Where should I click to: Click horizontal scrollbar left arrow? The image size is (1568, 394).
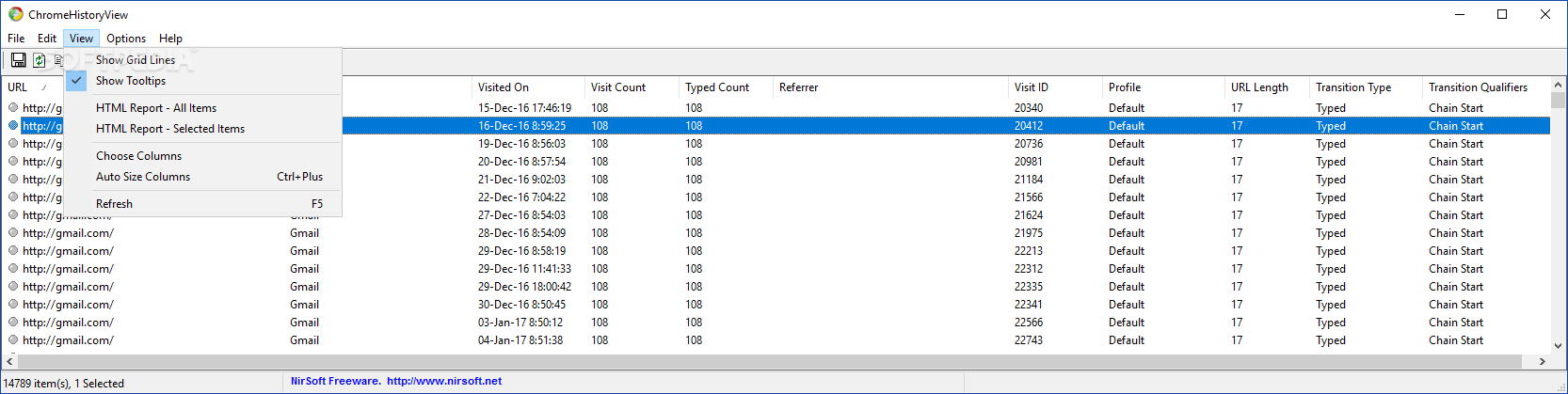pyautogui.click(x=10, y=361)
